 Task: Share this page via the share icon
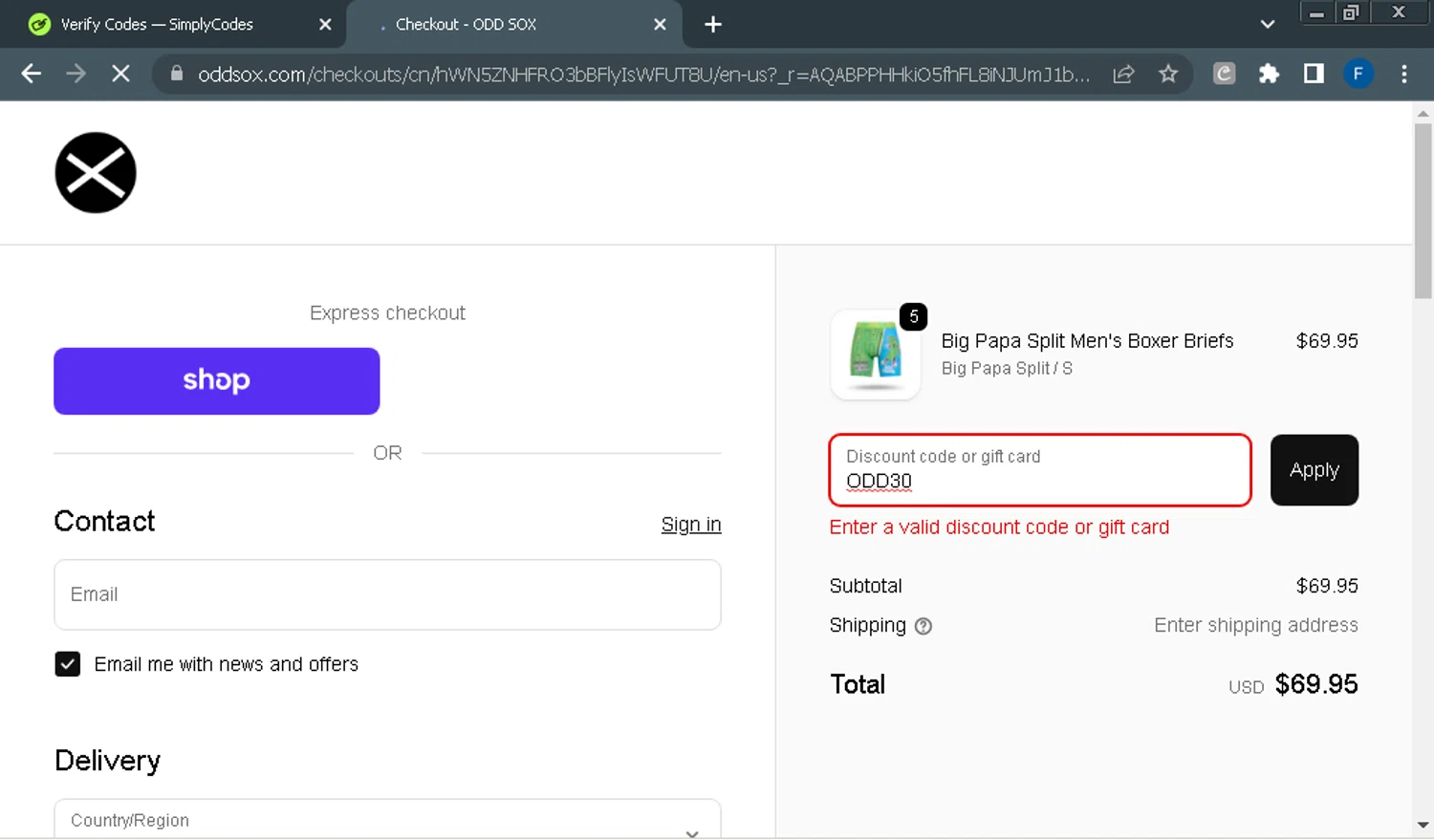(x=1123, y=74)
